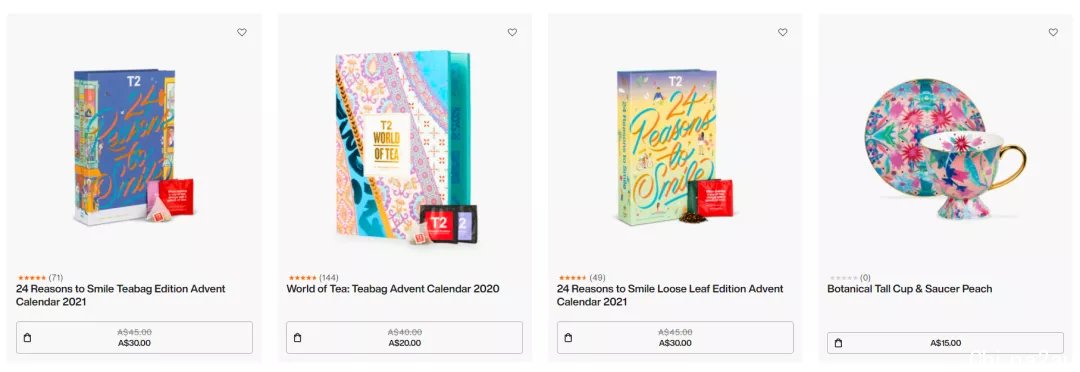View the floral peach cup and saucer image
Image resolution: width=1080 pixels, height=372 pixels.
(x=945, y=148)
